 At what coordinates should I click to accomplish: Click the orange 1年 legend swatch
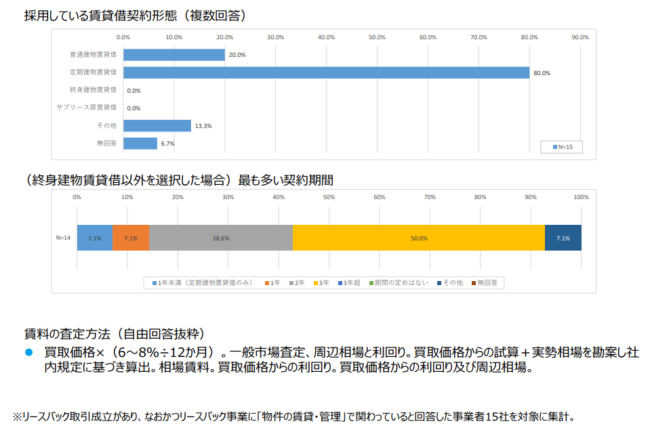tap(267, 283)
